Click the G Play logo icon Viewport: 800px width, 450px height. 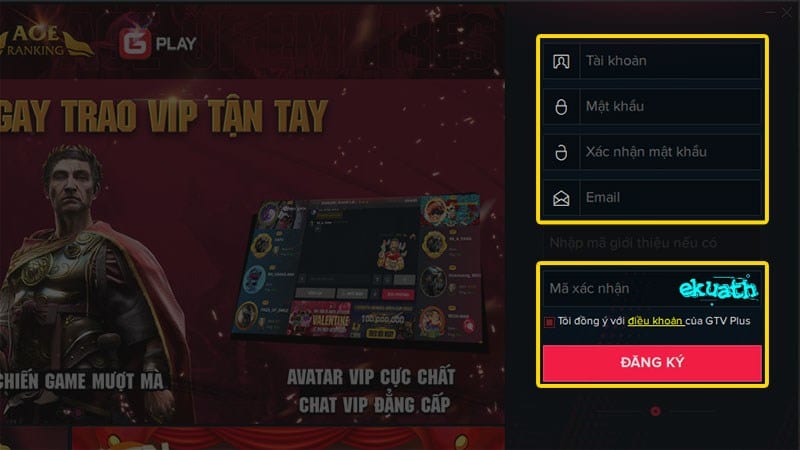tap(135, 43)
